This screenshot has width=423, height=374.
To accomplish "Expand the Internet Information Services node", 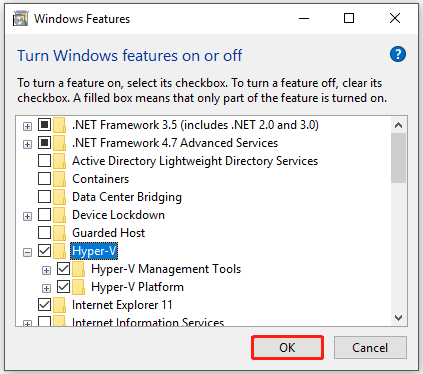I will [27, 323].
